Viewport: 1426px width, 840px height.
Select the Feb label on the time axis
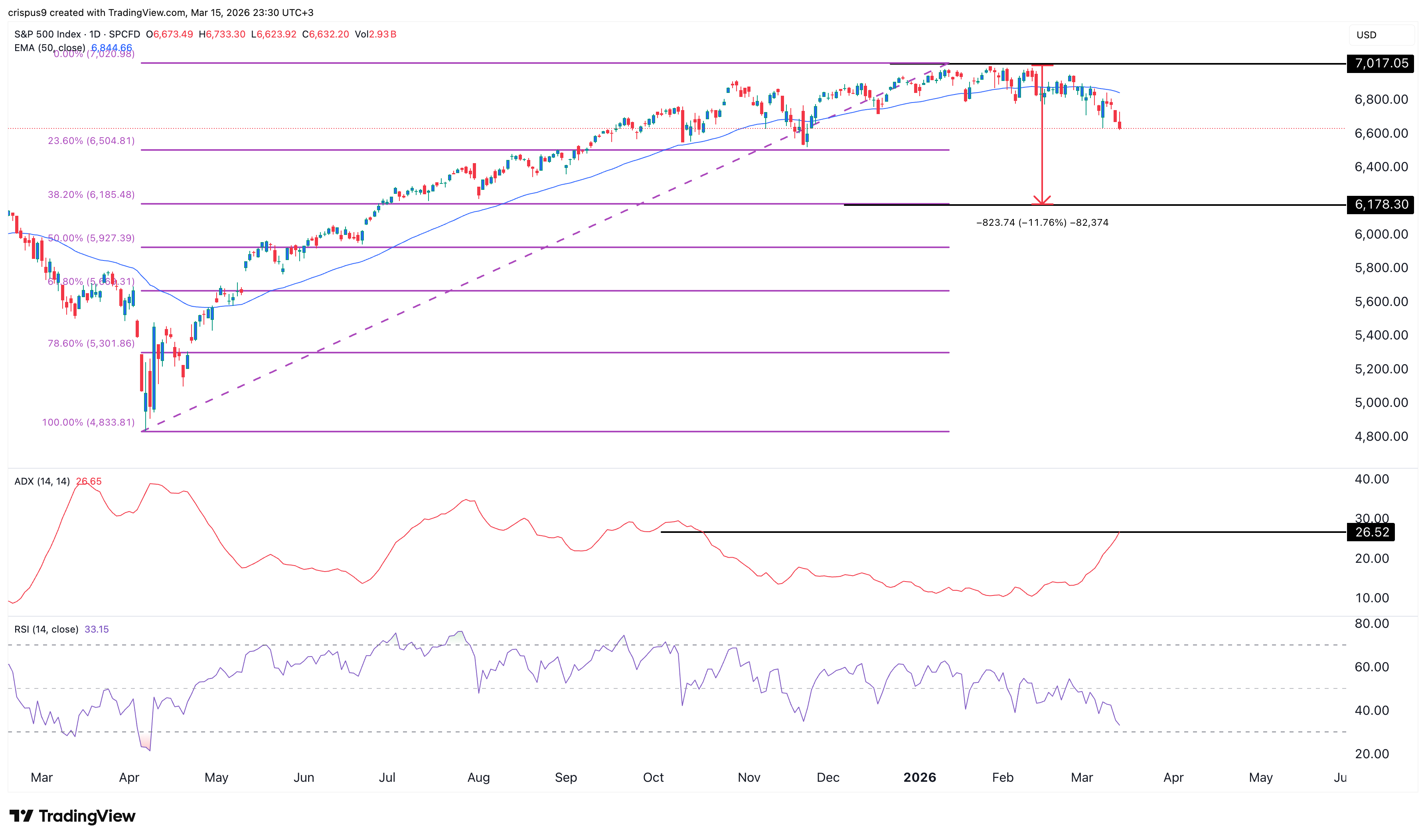click(x=1003, y=777)
